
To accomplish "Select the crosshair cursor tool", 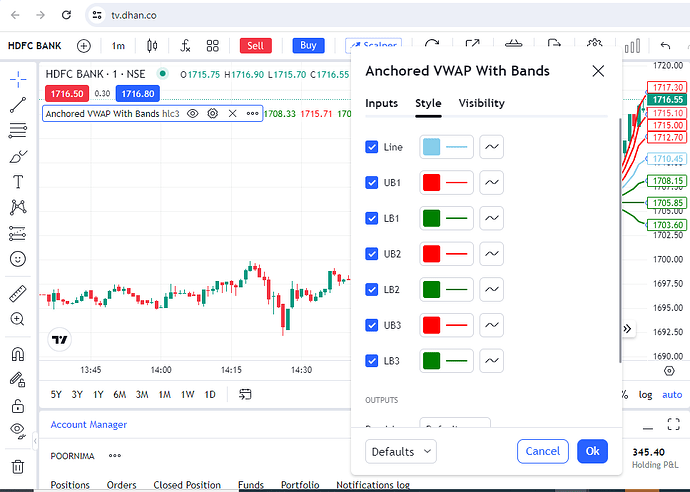I will (x=18, y=80).
